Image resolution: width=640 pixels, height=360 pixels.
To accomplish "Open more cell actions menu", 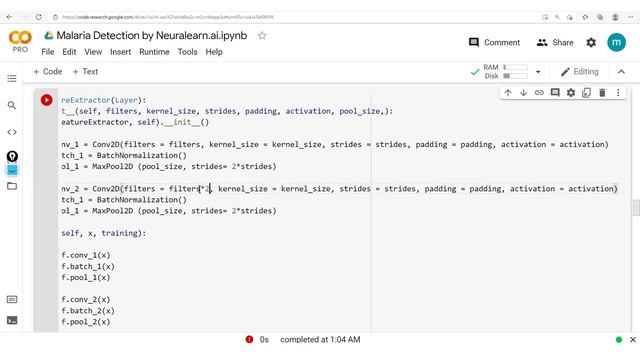I will click(618, 93).
